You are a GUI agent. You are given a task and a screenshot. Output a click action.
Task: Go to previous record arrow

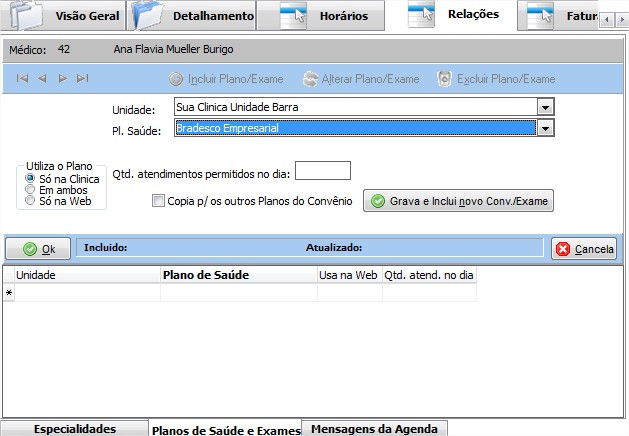pos(42,79)
